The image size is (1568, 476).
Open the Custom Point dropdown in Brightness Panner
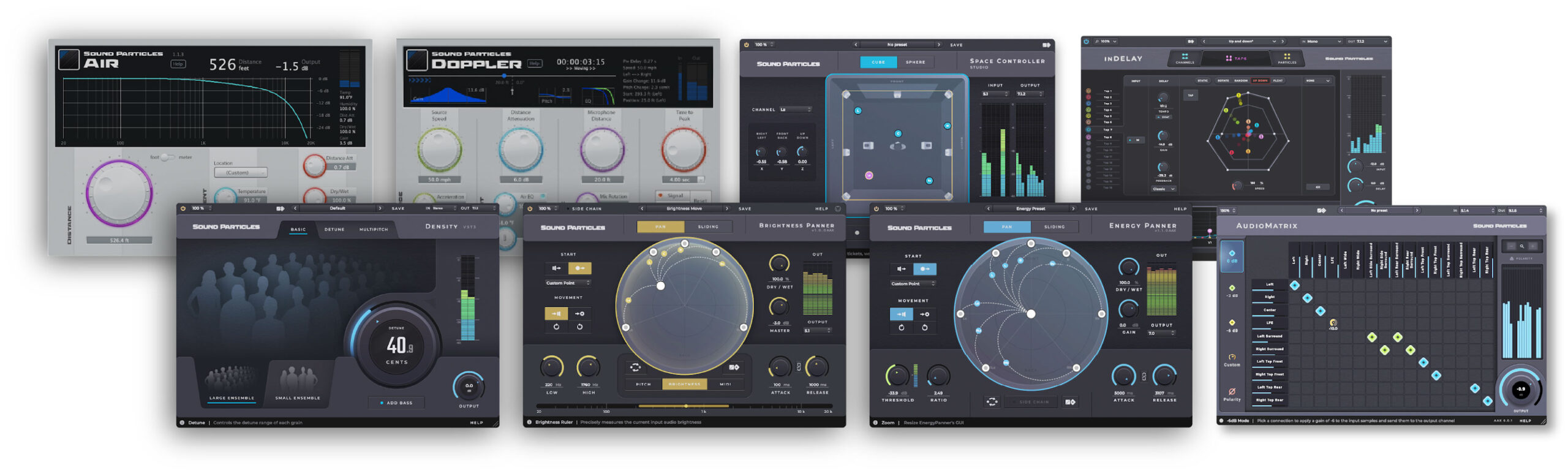coord(567,283)
